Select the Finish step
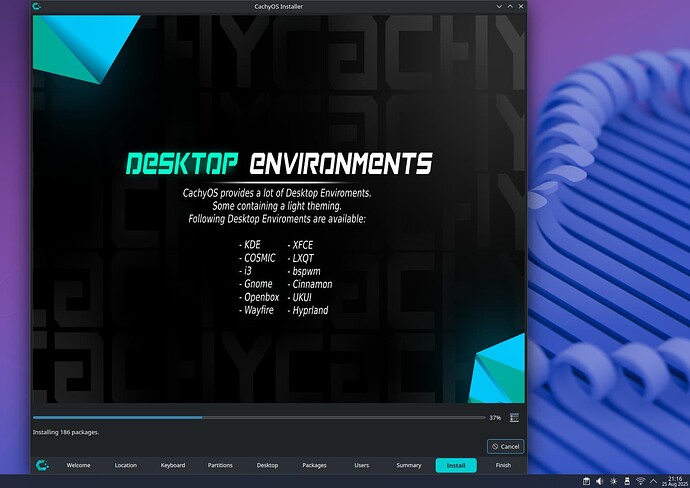The image size is (690, 488). point(503,465)
